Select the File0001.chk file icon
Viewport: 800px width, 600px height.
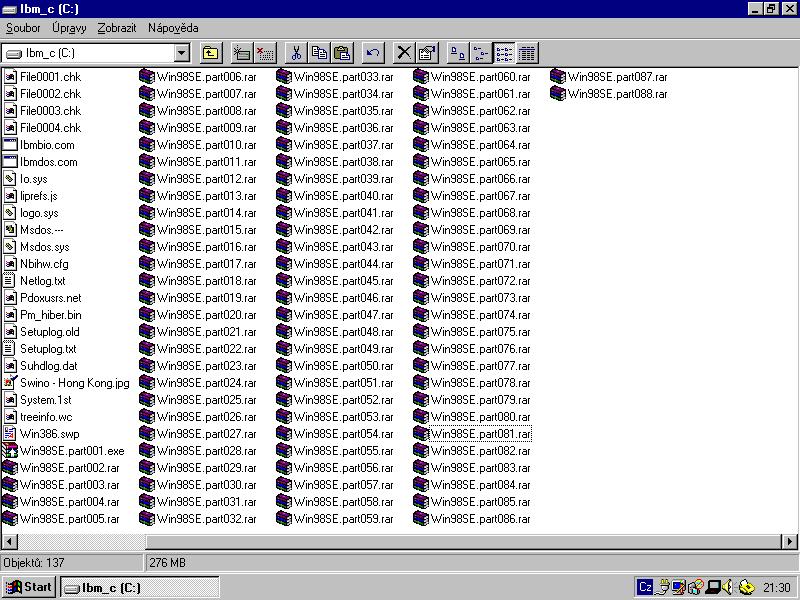click(10, 77)
